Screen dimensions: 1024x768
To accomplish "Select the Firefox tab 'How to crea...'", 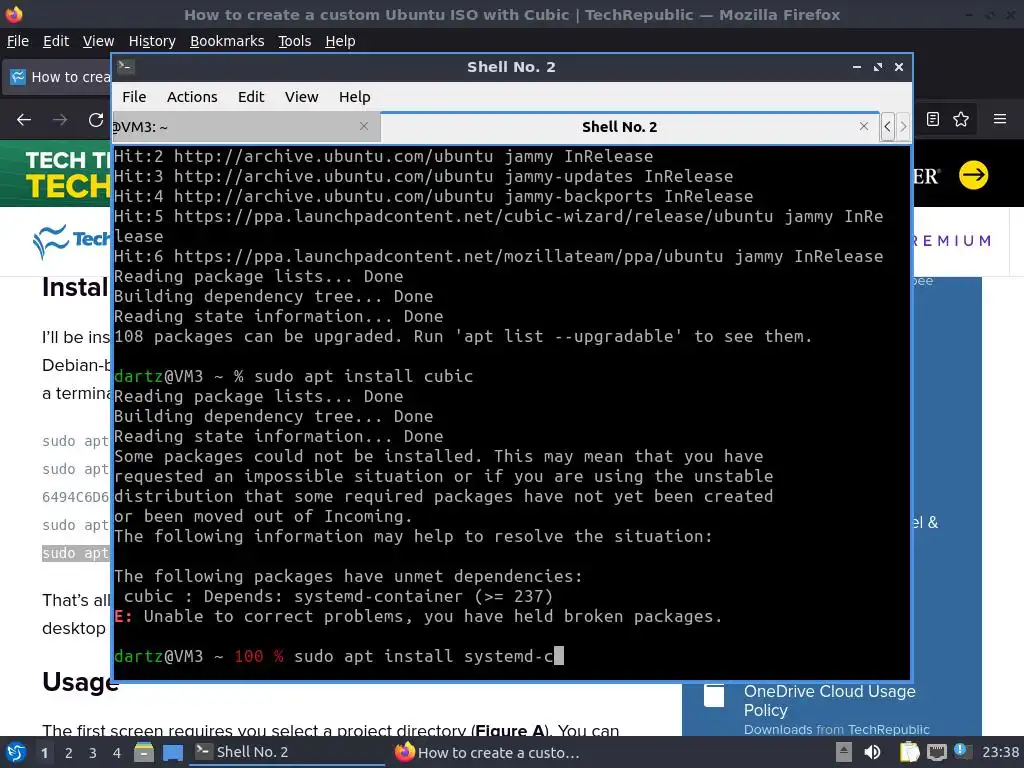I will [59, 77].
